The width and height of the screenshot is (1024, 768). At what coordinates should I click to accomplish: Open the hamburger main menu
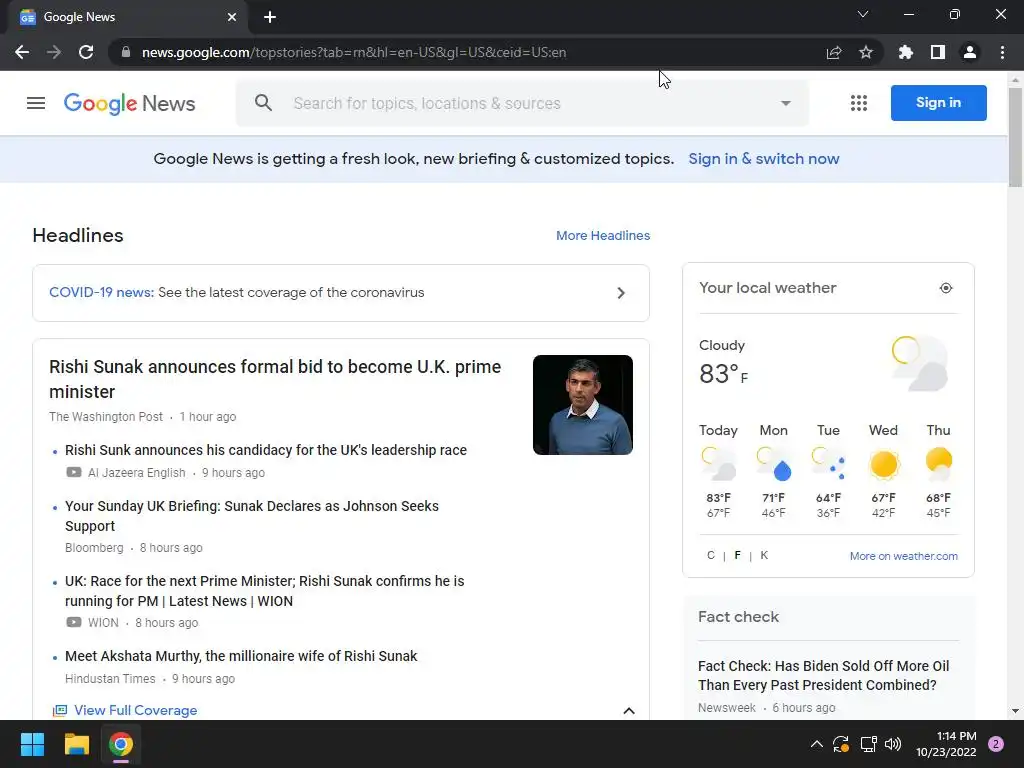click(x=36, y=103)
